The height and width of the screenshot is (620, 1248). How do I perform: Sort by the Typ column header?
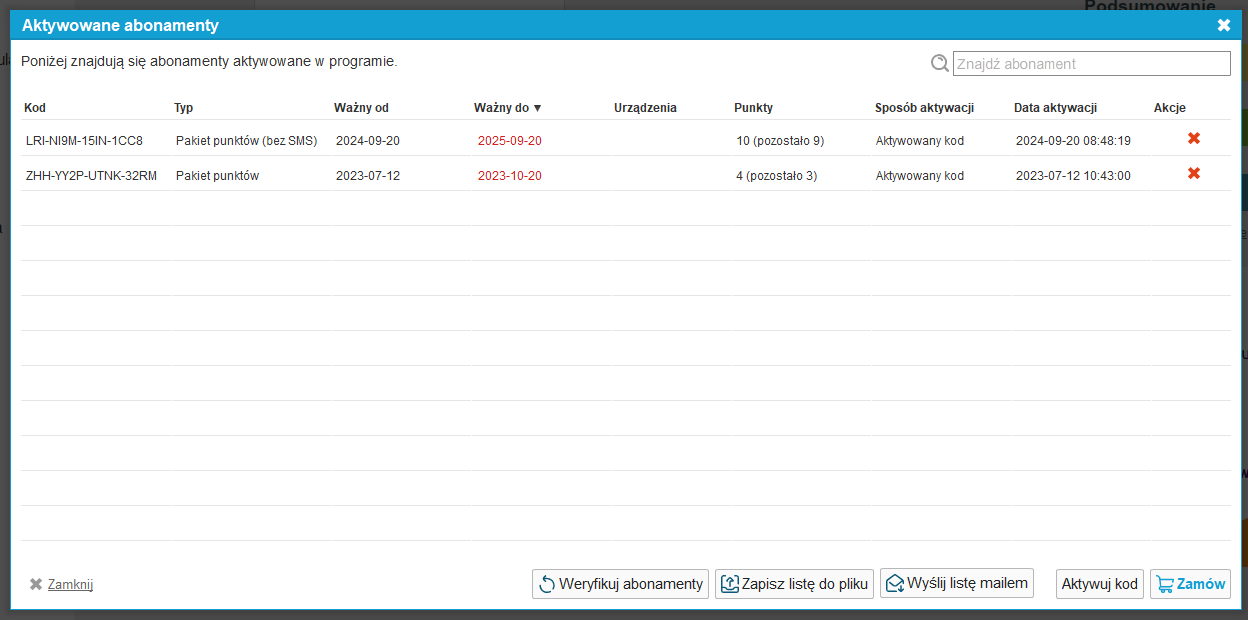183,108
